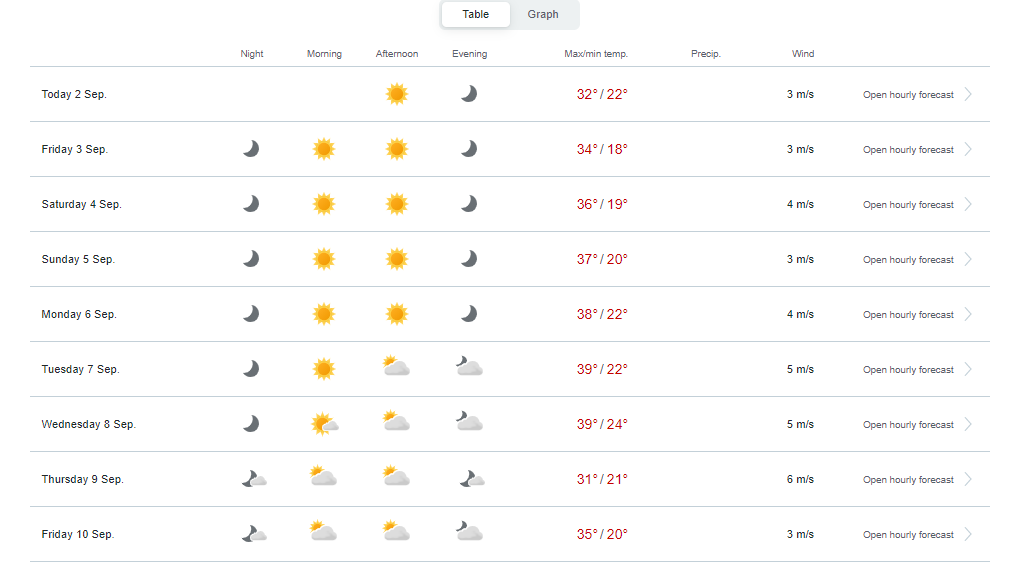Screen dimensions: 1017x571
Task: Click Sunday 5 Sep. afternoon sun icon
Action: coord(397,259)
